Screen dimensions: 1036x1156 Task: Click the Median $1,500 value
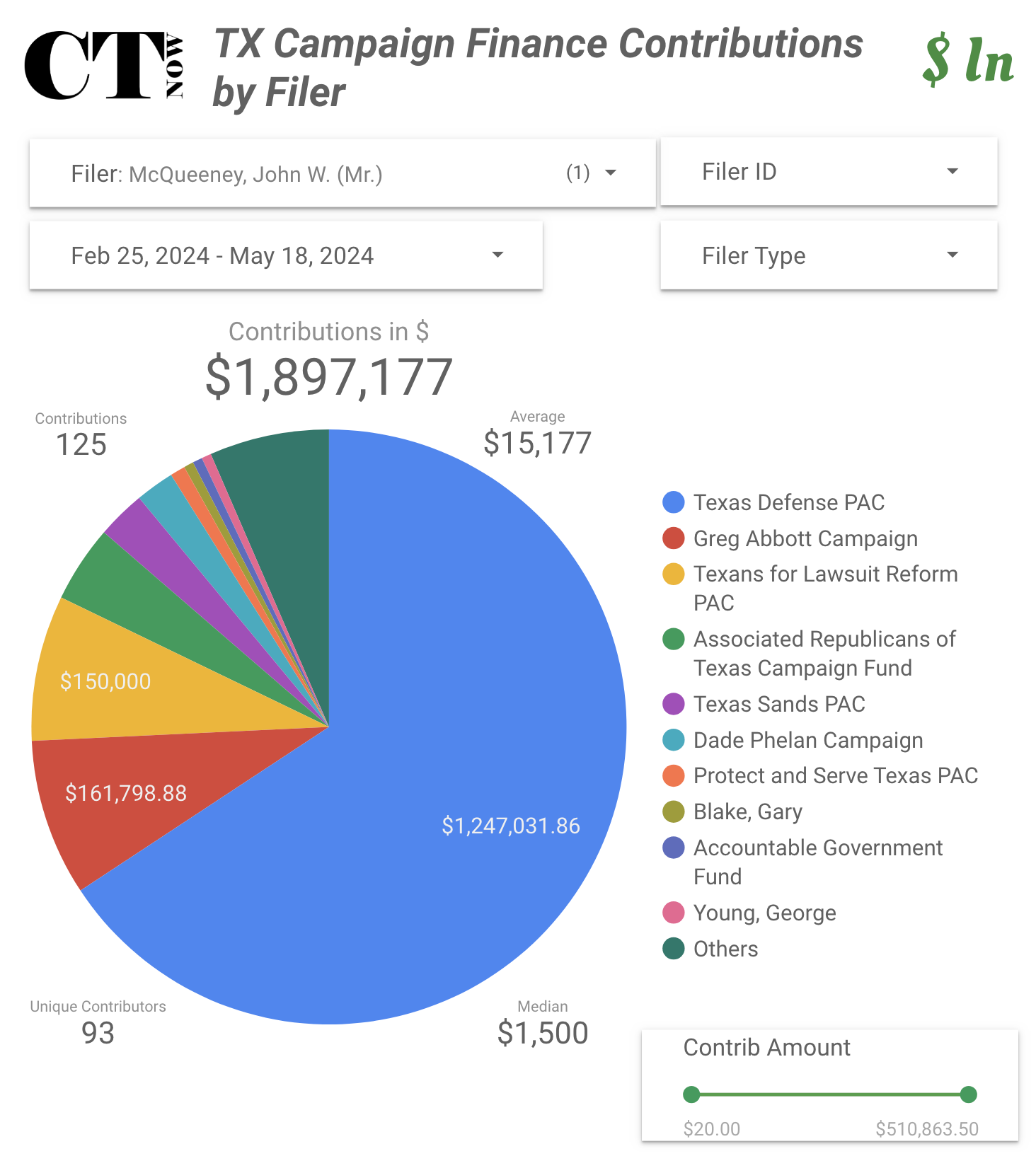coord(543,1033)
